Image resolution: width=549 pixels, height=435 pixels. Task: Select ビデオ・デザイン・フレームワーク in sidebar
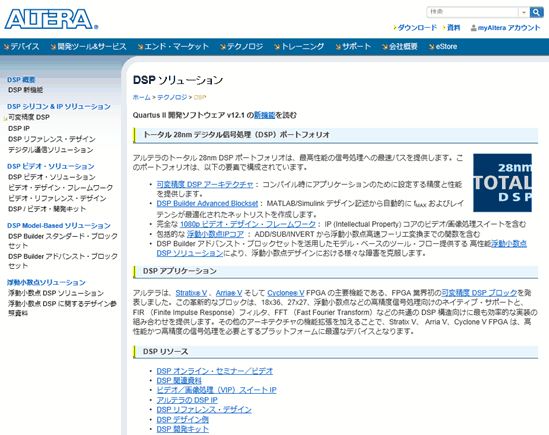(x=60, y=188)
